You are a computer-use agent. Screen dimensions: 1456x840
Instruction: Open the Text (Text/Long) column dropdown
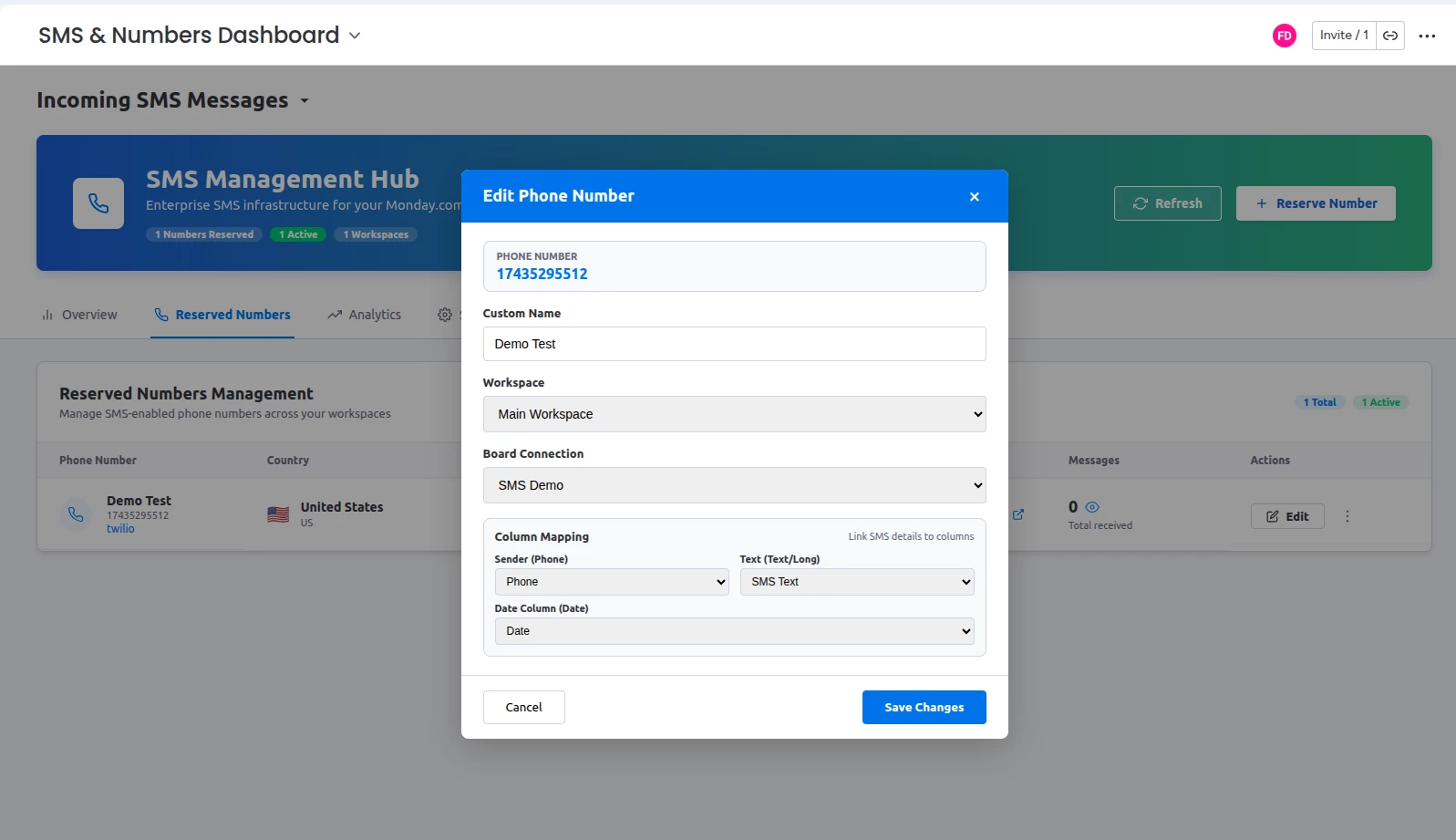point(857,582)
